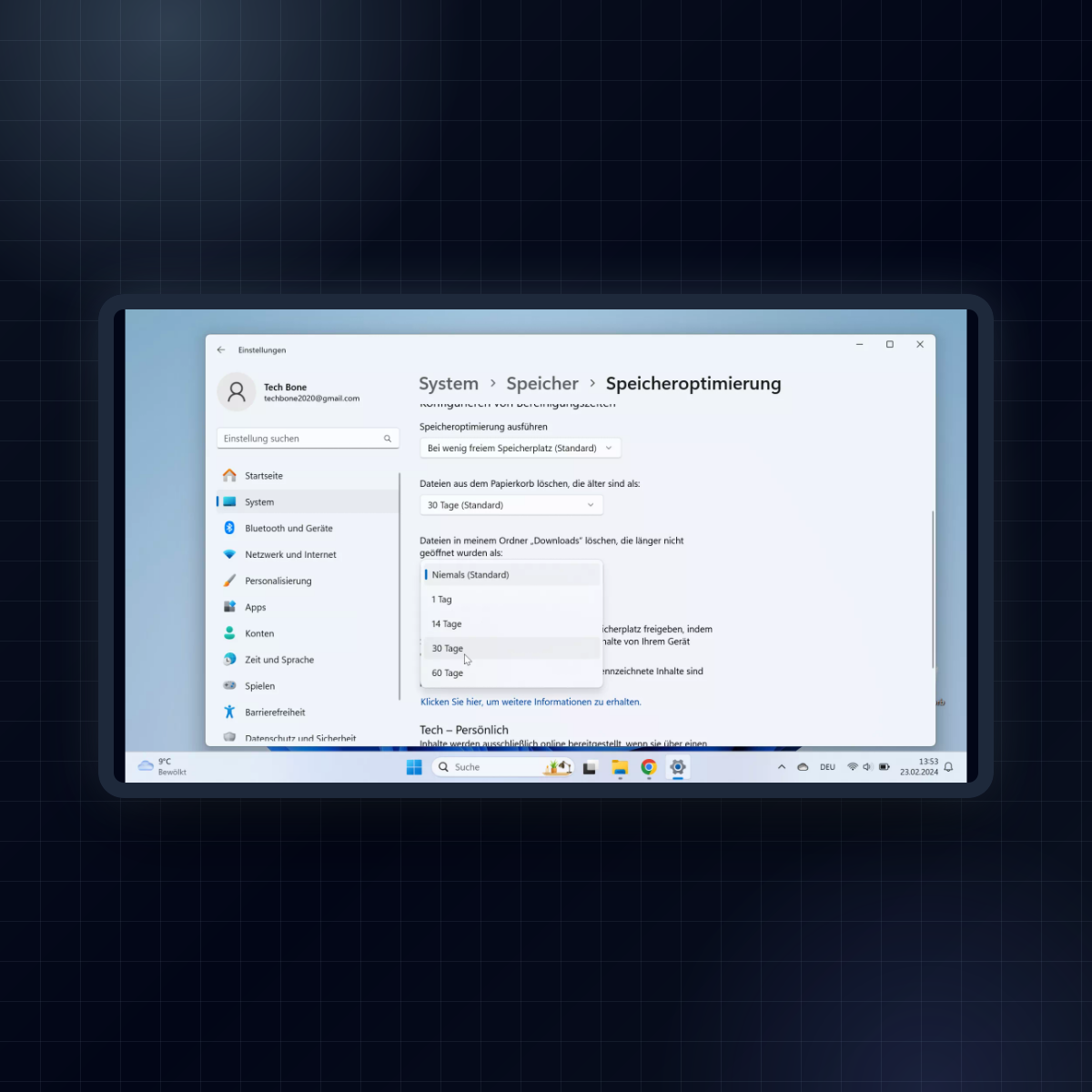Choose 14 Tage from the list
The height and width of the screenshot is (1092, 1092).
[x=511, y=623]
